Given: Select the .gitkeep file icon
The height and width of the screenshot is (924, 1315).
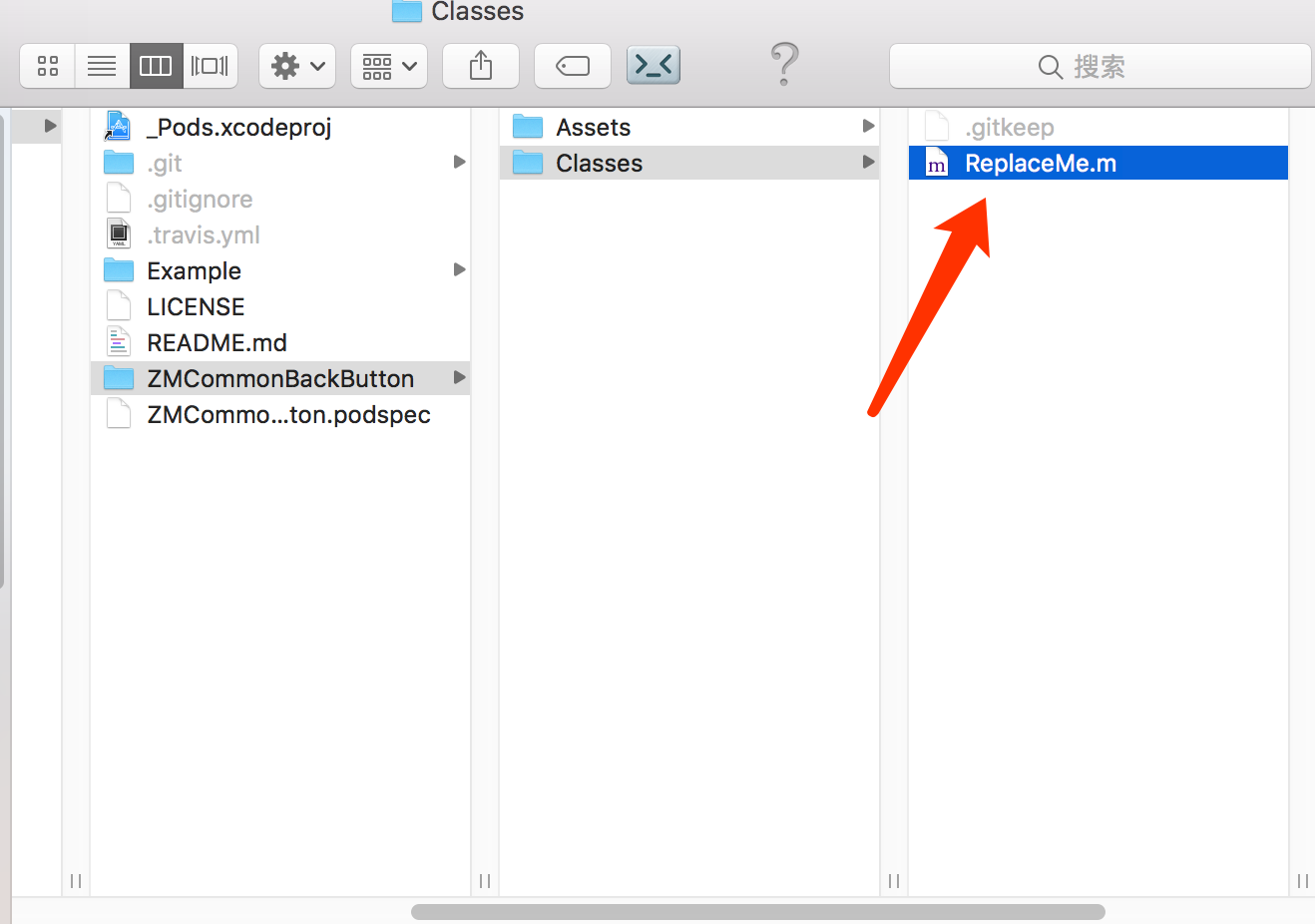Looking at the screenshot, I should 937,126.
